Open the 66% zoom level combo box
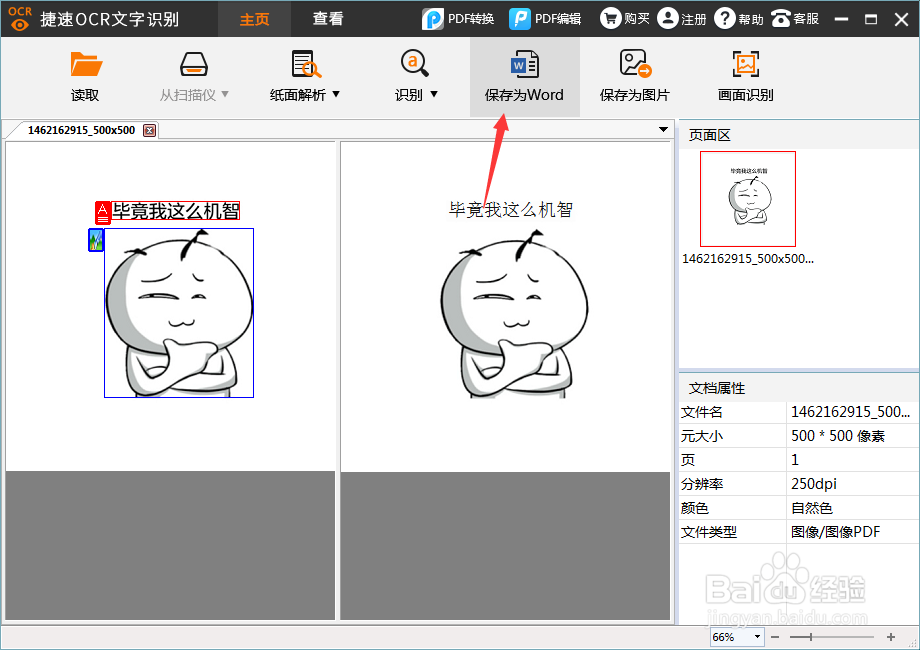Screen dimensions: 920x650 pyautogui.click(x=735, y=636)
